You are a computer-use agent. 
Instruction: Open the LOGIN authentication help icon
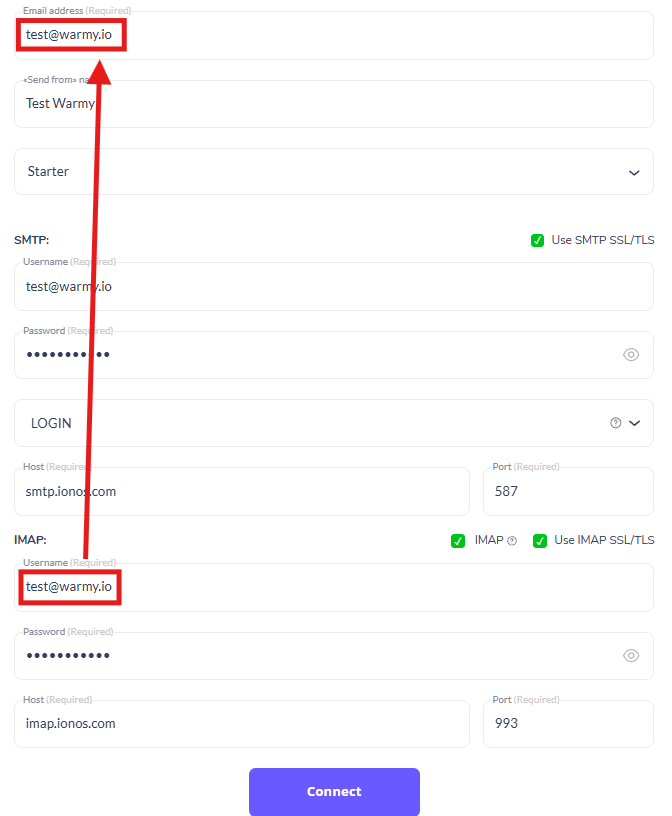(x=616, y=423)
